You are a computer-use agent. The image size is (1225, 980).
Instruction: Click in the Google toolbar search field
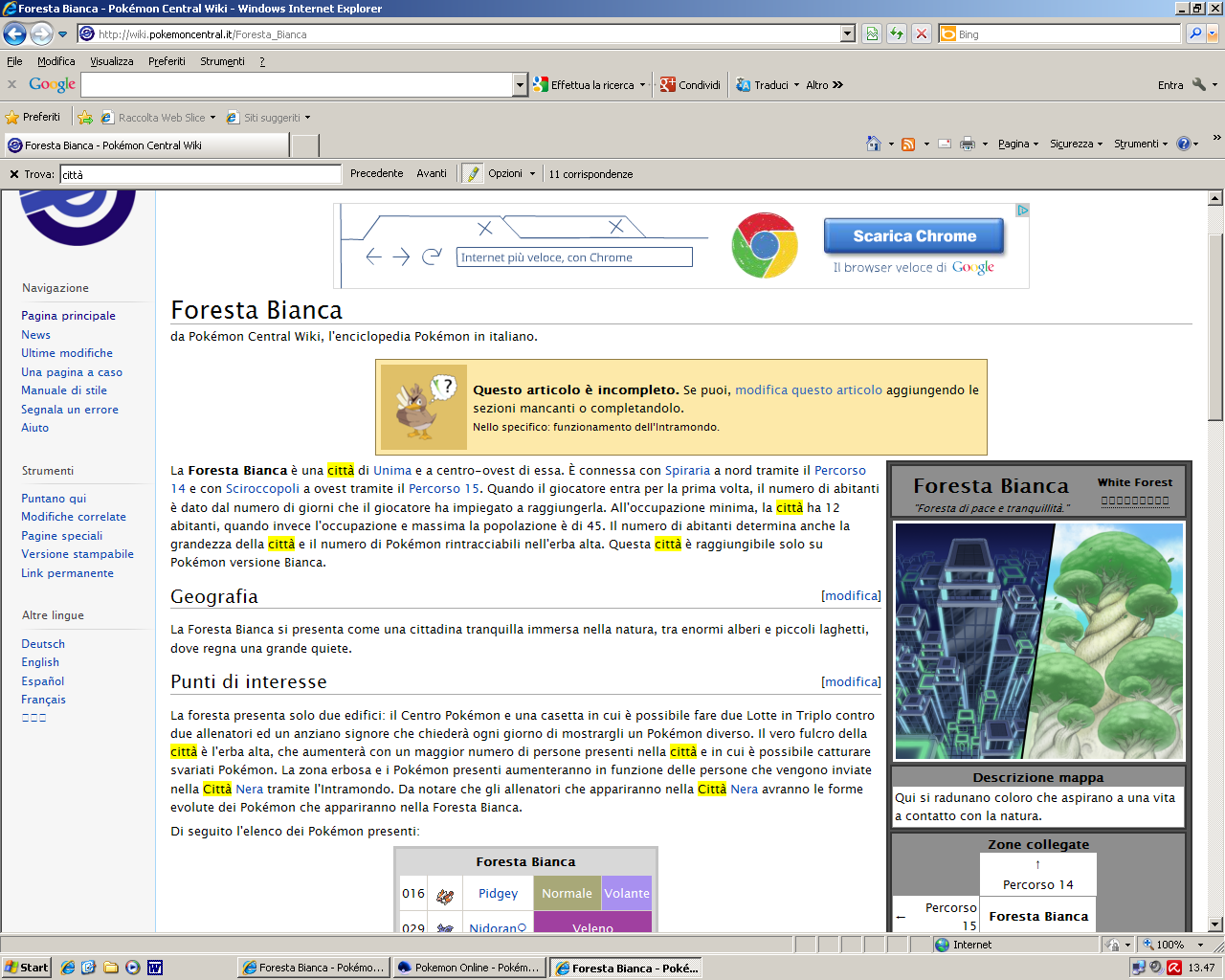pos(297,85)
